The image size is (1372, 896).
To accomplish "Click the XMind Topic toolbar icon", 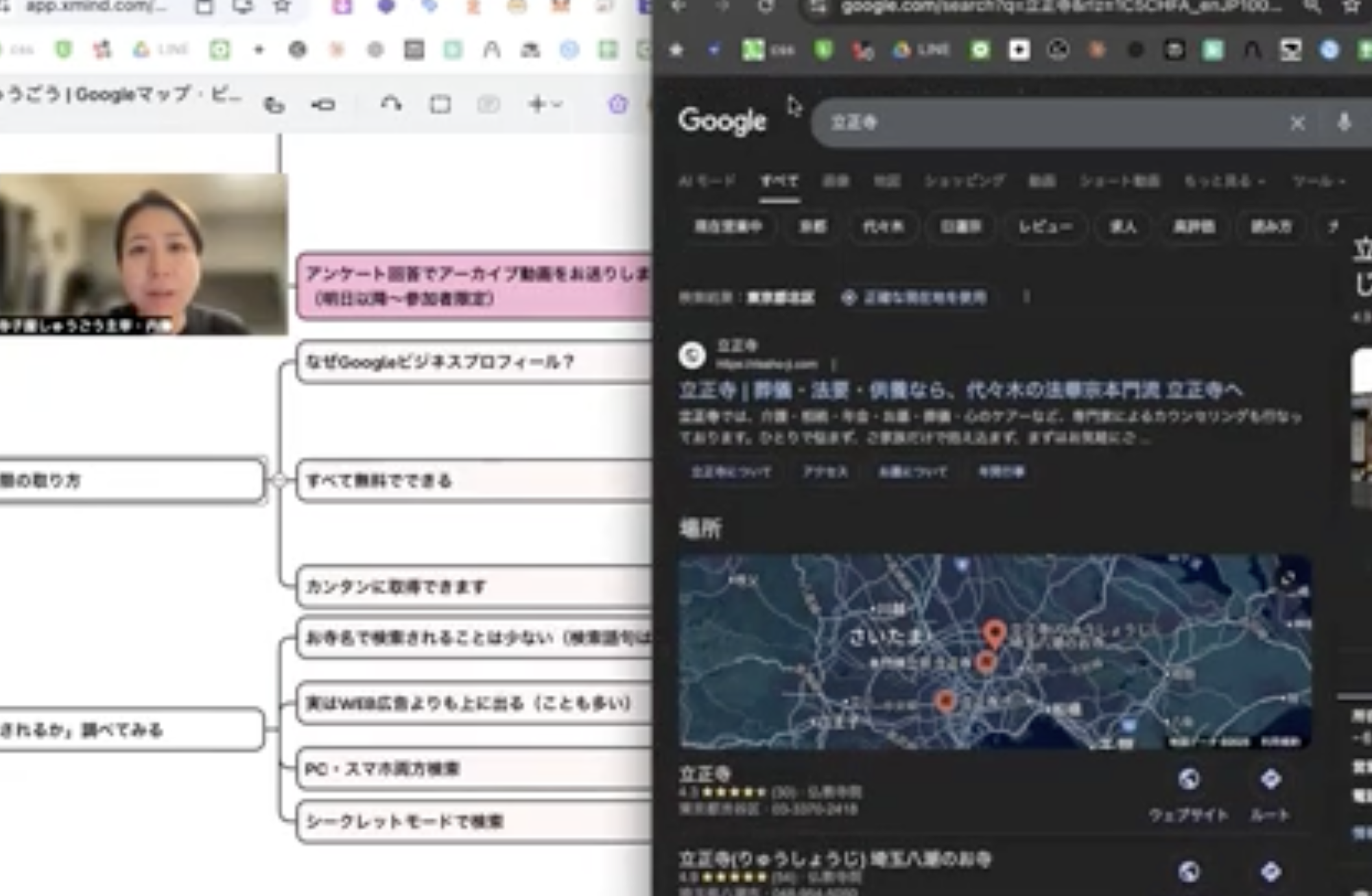I will point(274,104).
